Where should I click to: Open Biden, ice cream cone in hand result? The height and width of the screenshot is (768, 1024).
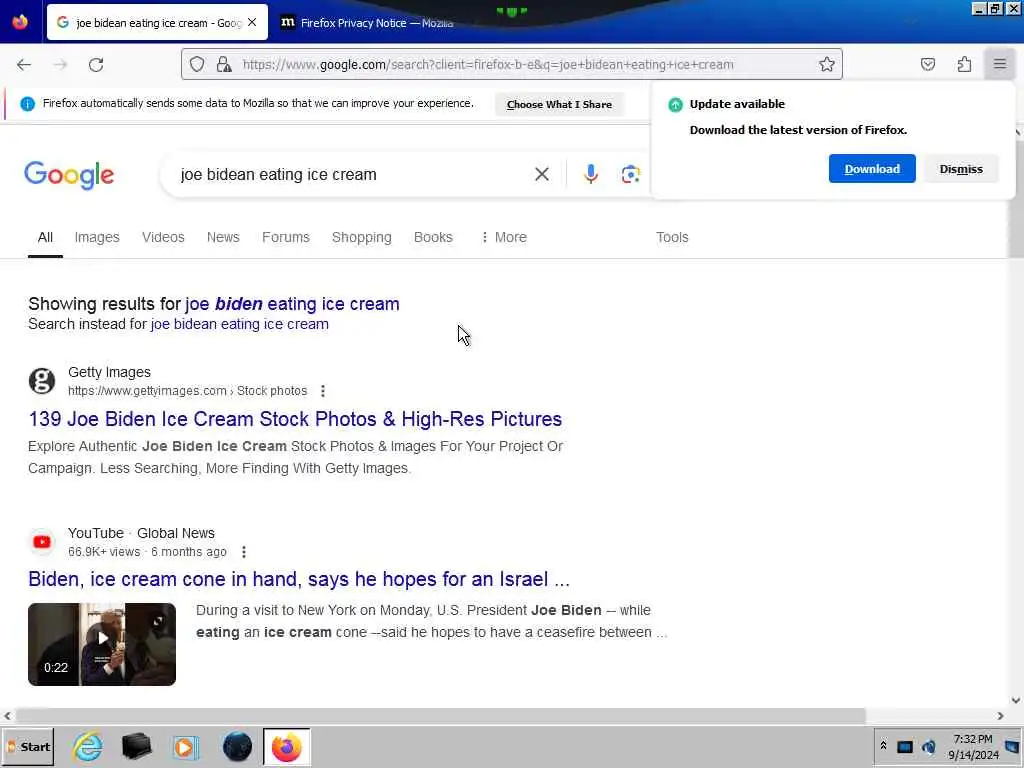tap(298, 579)
